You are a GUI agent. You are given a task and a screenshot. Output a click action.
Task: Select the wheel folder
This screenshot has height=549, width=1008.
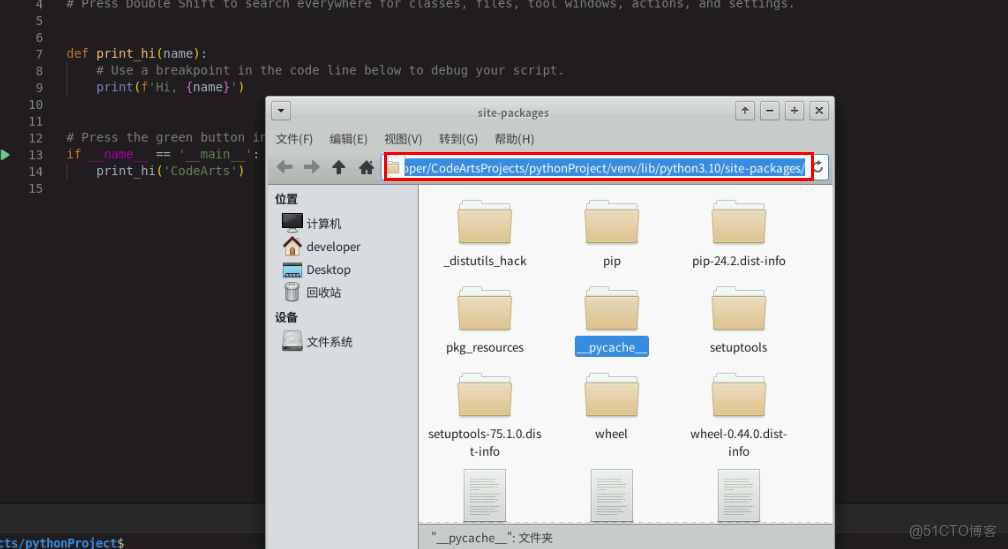click(611, 407)
